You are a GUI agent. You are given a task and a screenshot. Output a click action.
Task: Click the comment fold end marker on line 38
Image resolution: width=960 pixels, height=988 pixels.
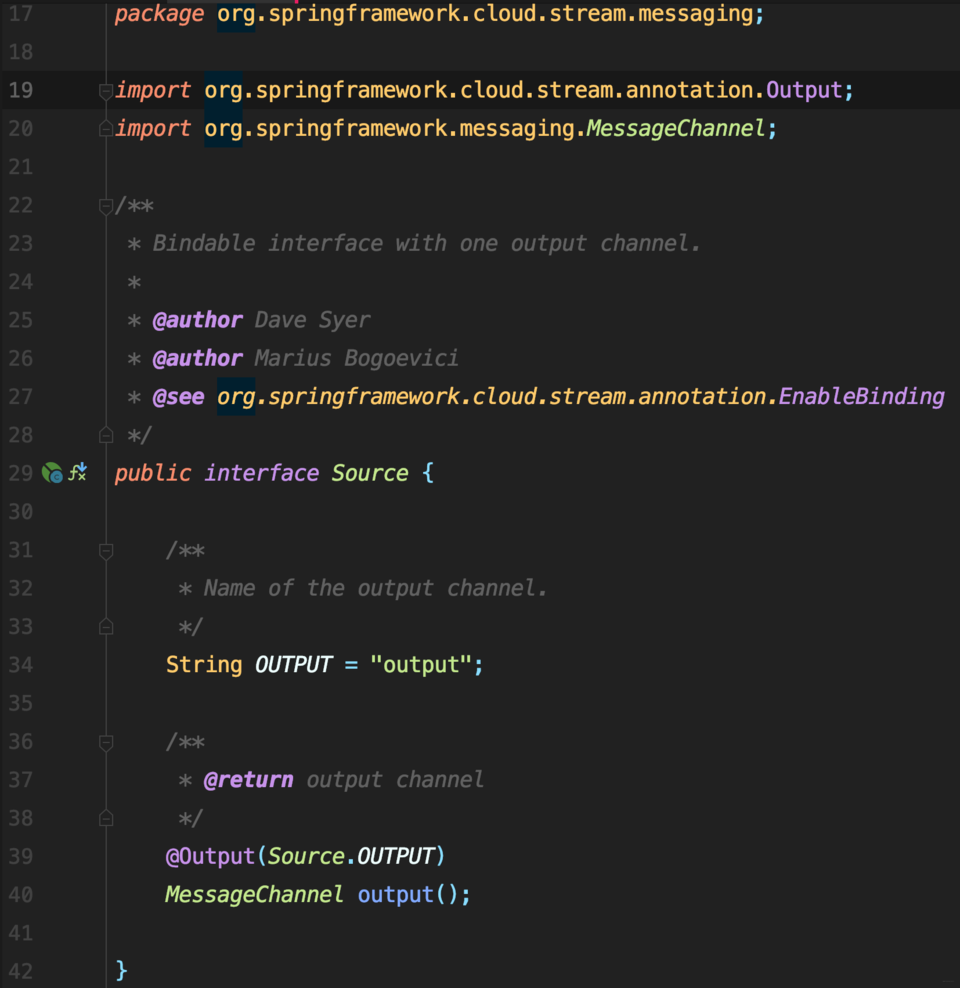106,818
